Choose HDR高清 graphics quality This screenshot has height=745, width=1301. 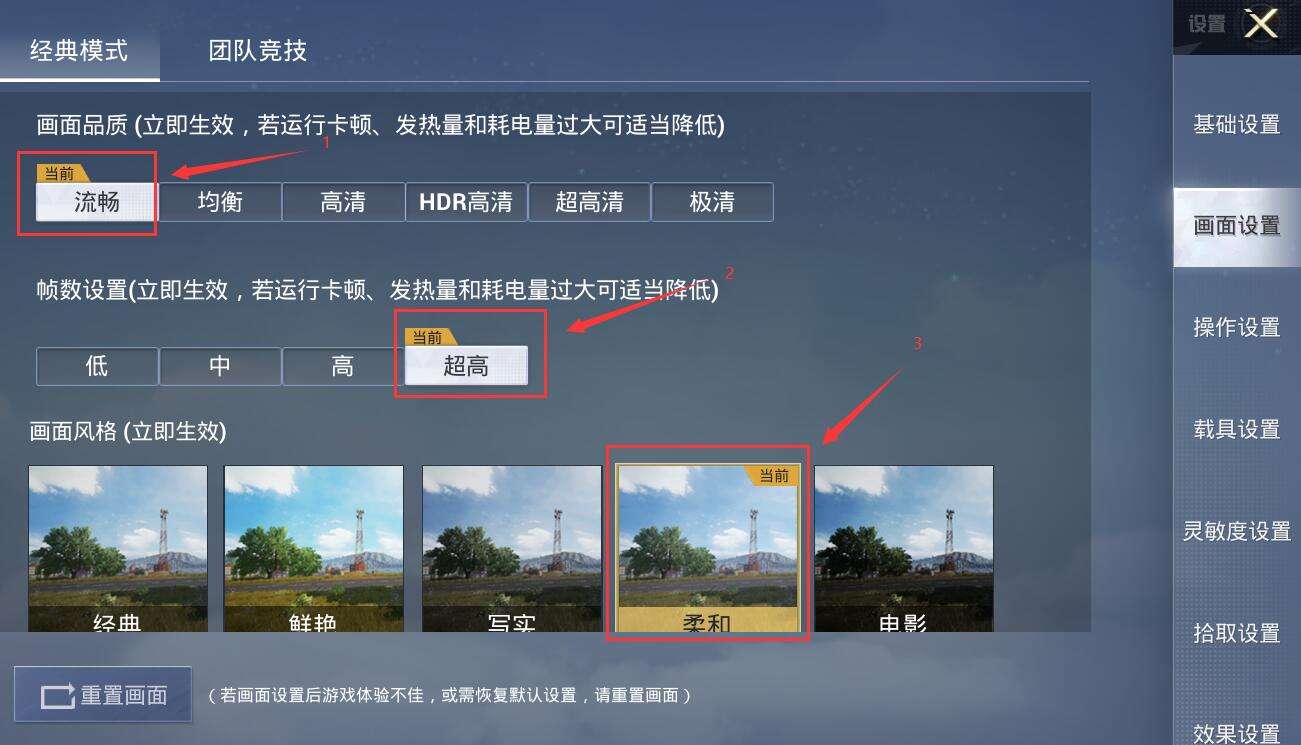point(466,202)
